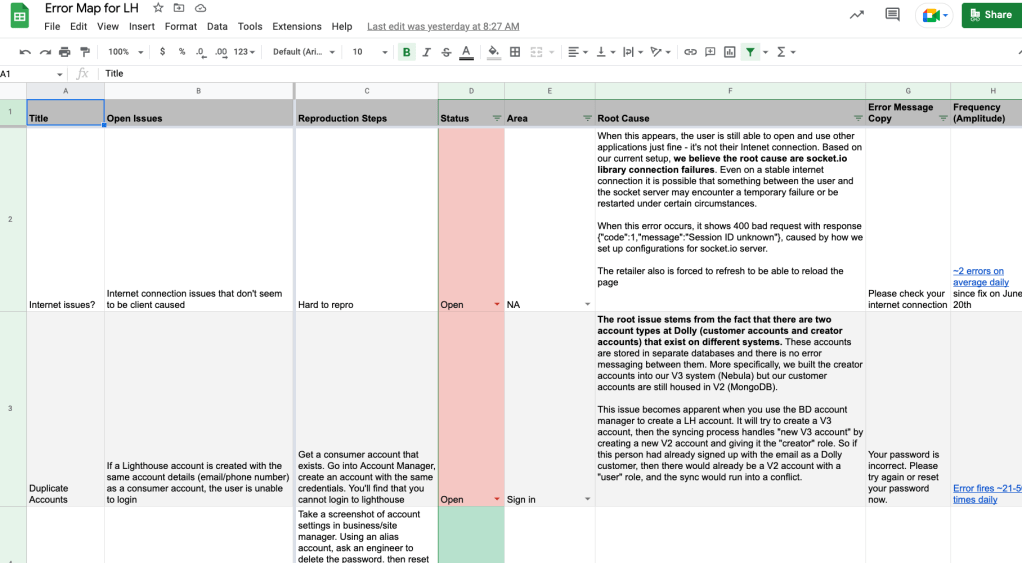Click the print icon in toolbar

pyautogui.click(x=65, y=52)
